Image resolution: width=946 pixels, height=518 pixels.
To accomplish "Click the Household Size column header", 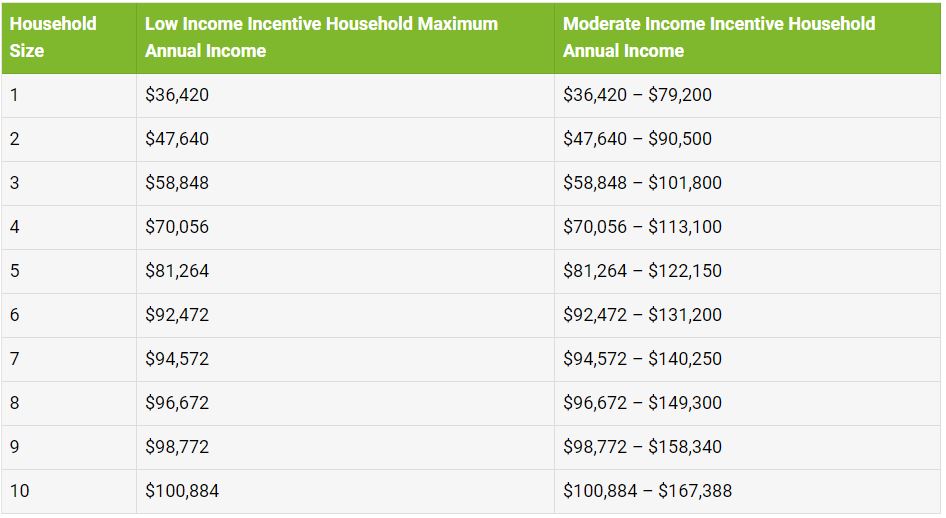I will pos(53,37).
